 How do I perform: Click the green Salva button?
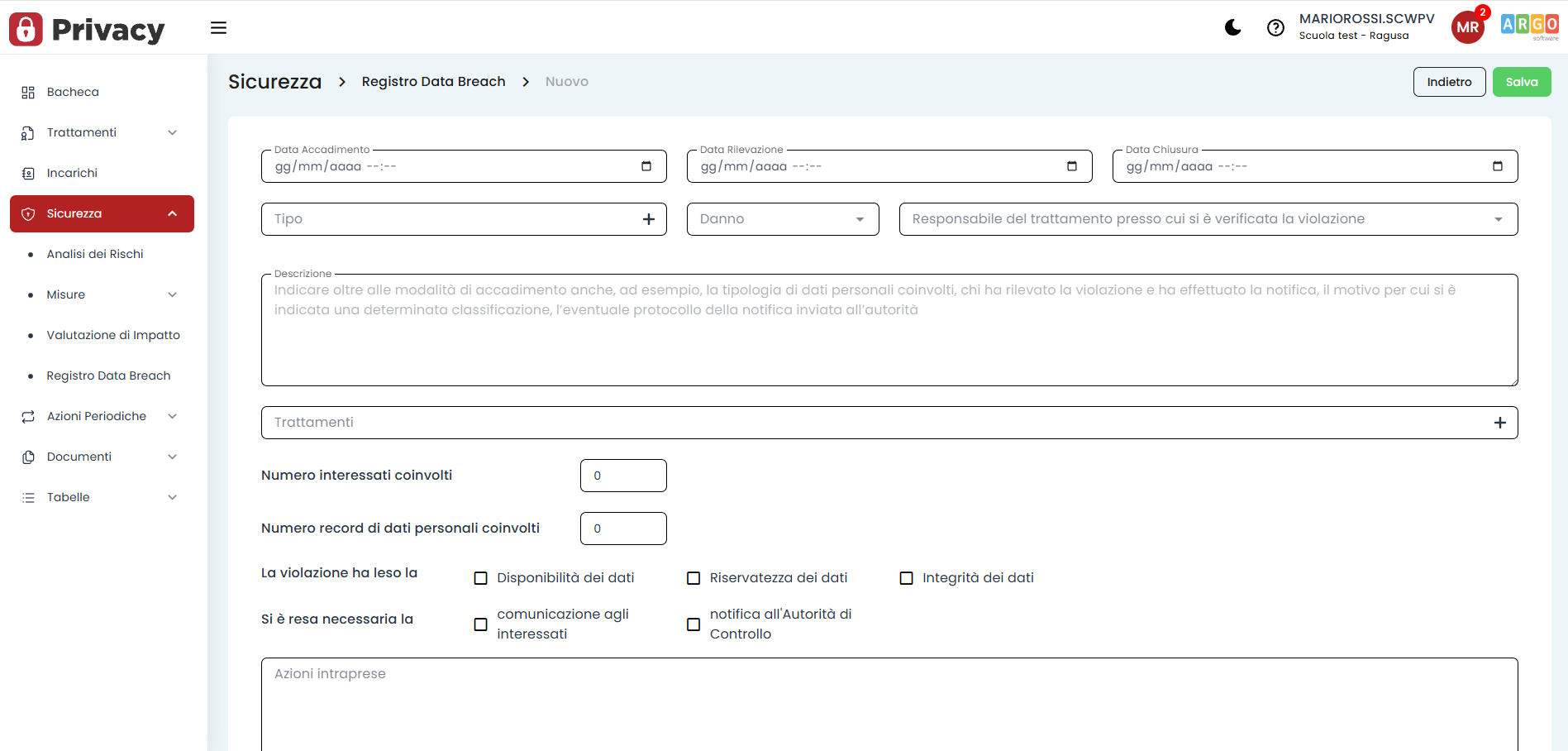pyautogui.click(x=1521, y=82)
